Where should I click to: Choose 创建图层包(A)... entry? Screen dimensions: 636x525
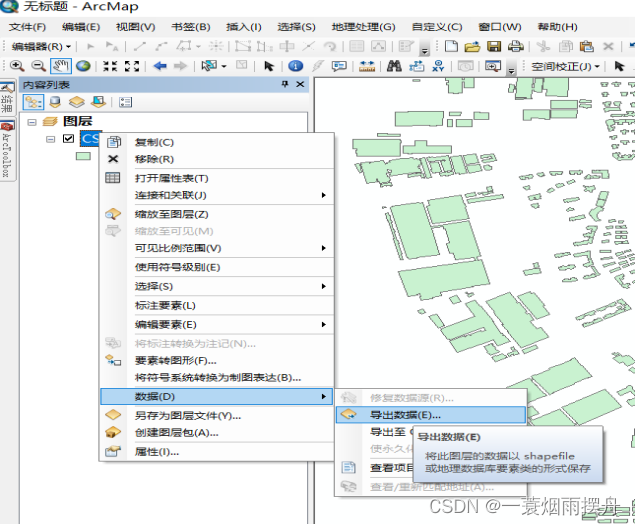(217, 432)
